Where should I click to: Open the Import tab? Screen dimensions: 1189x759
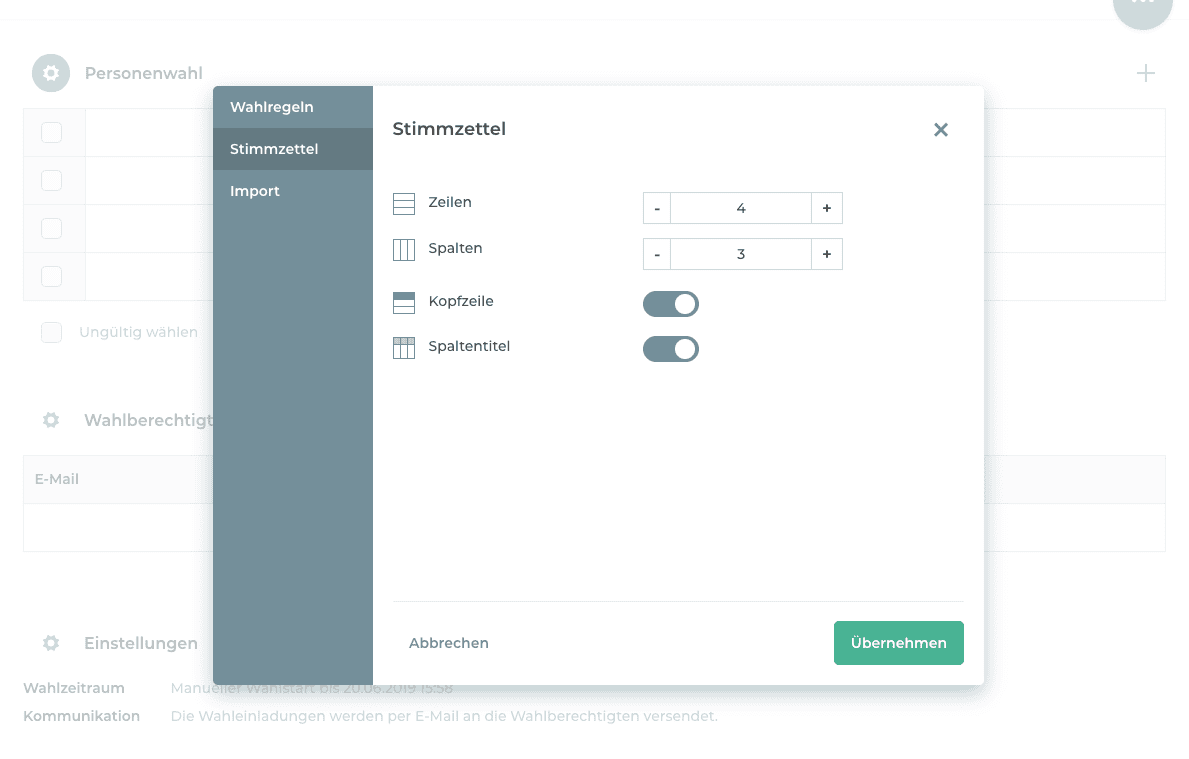click(x=255, y=191)
